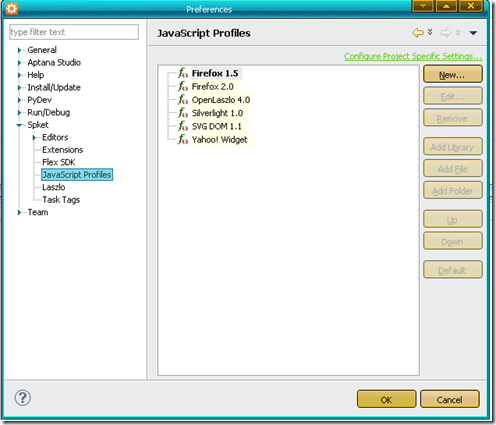The height and width of the screenshot is (425, 496).
Task: Expand the Run/Debug tree node
Action: (x=19, y=112)
